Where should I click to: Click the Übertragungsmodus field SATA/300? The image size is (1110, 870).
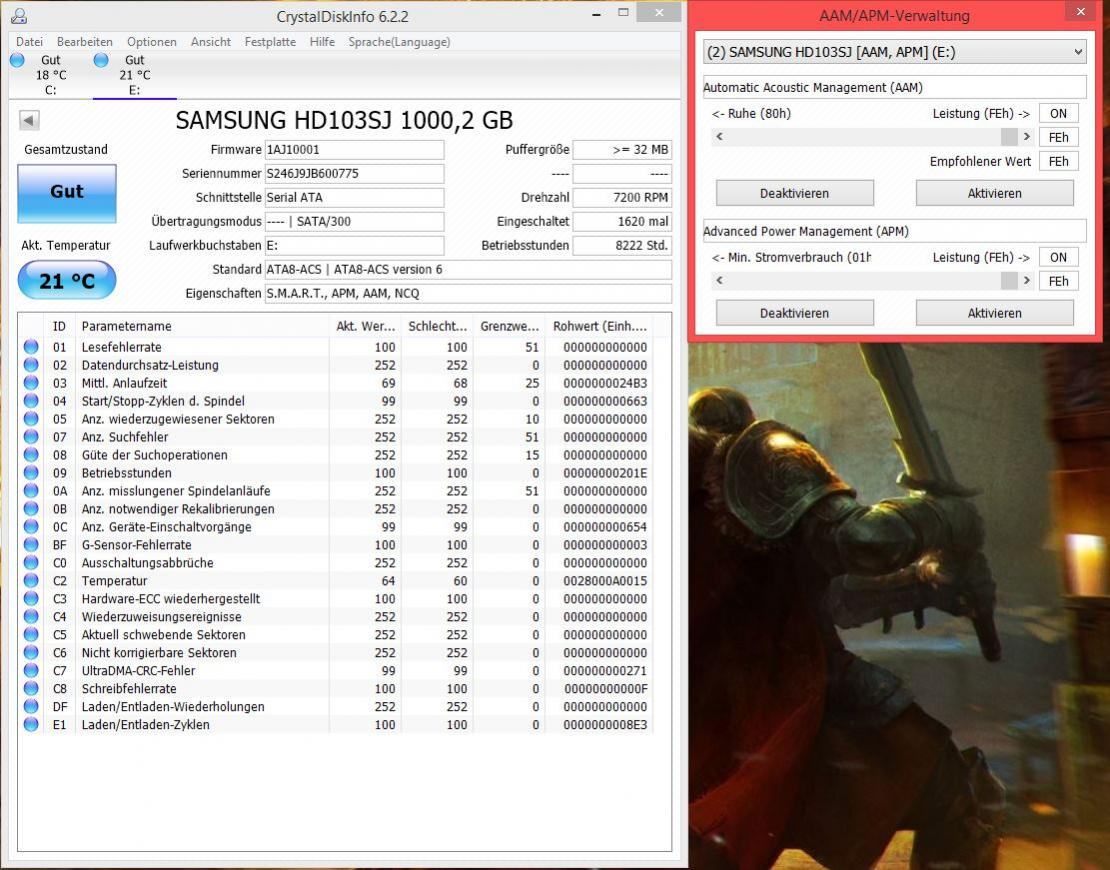click(354, 222)
